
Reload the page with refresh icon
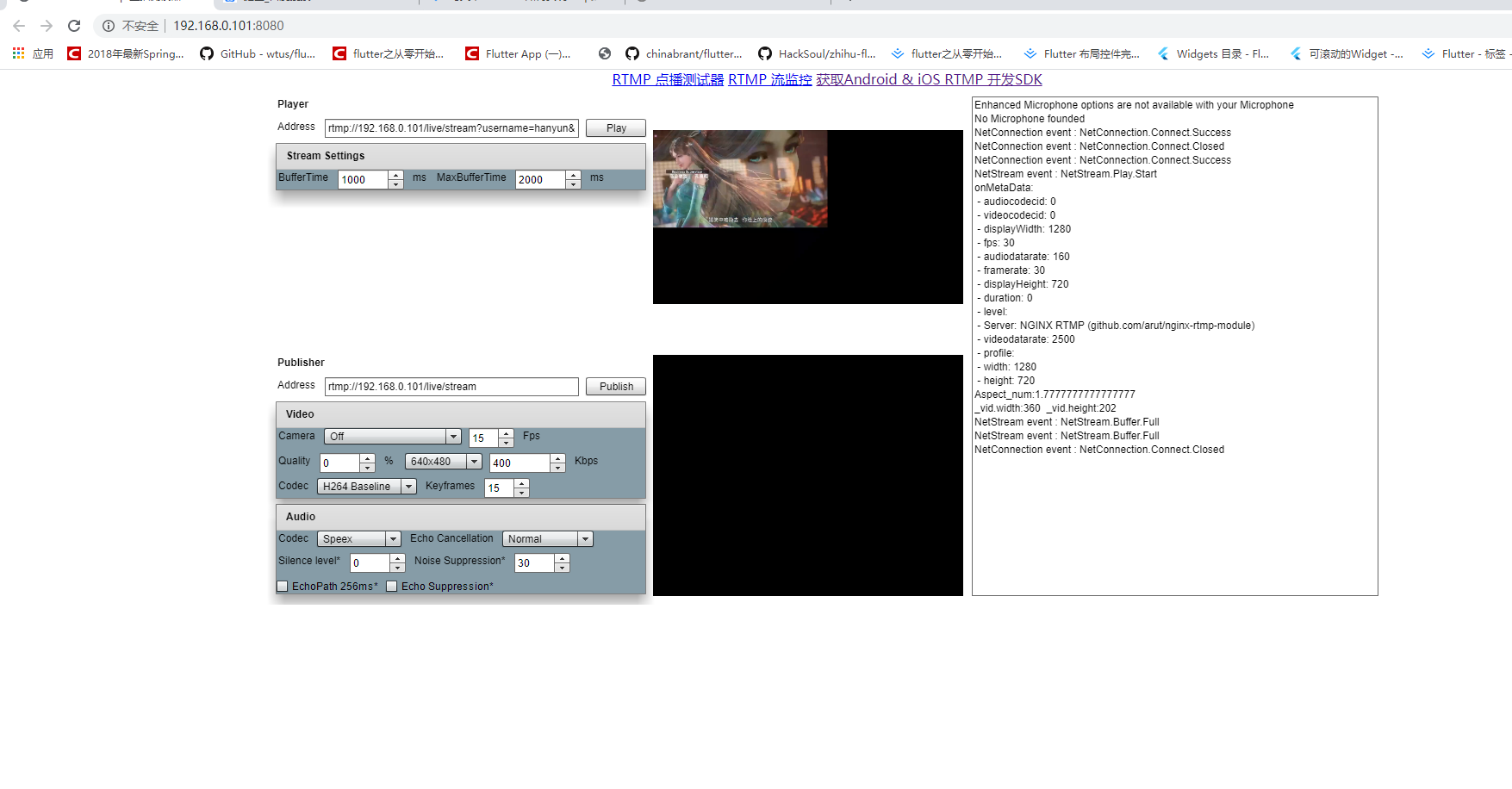[74, 26]
